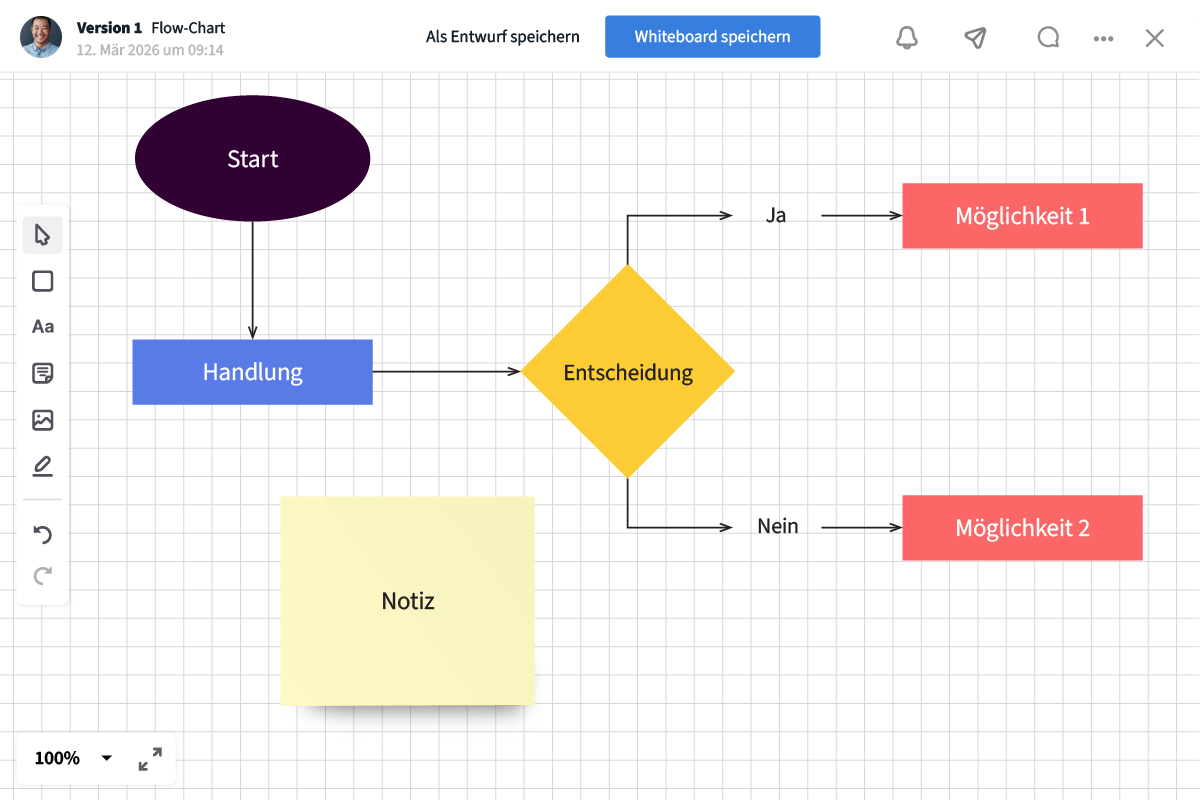
Task: Select the Aa text tool
Action: 42,327
